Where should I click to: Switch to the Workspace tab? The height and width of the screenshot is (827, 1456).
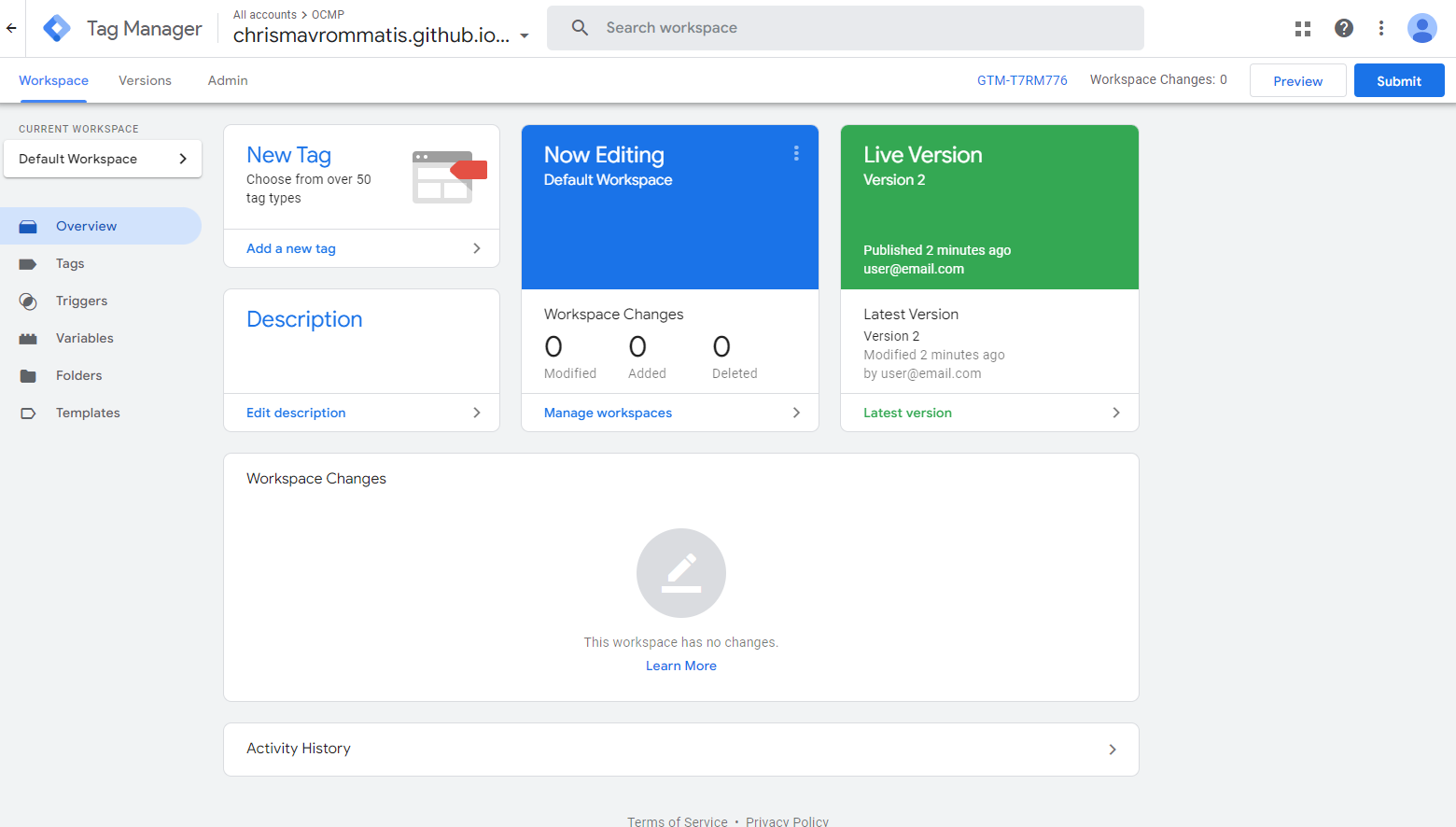pyautogui.click(x=53, y=80)
